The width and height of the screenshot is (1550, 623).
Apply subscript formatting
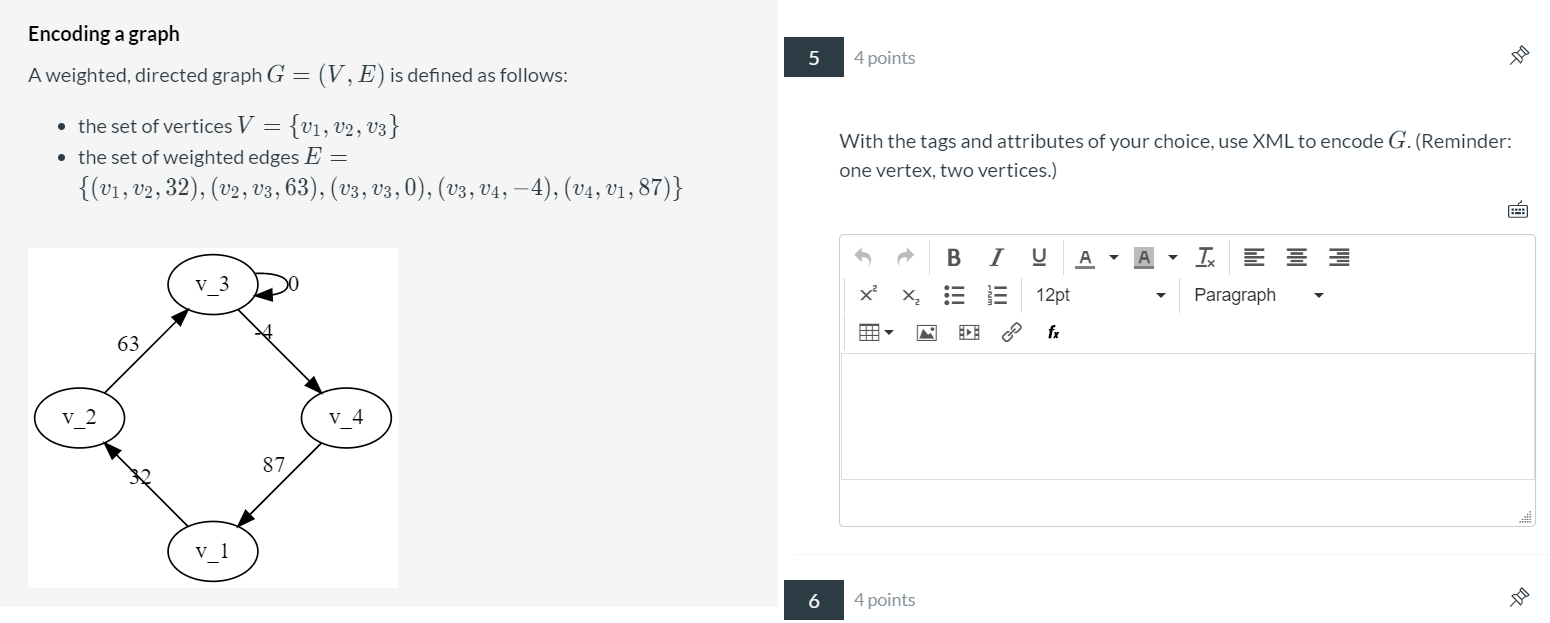[x=909, y=294]
